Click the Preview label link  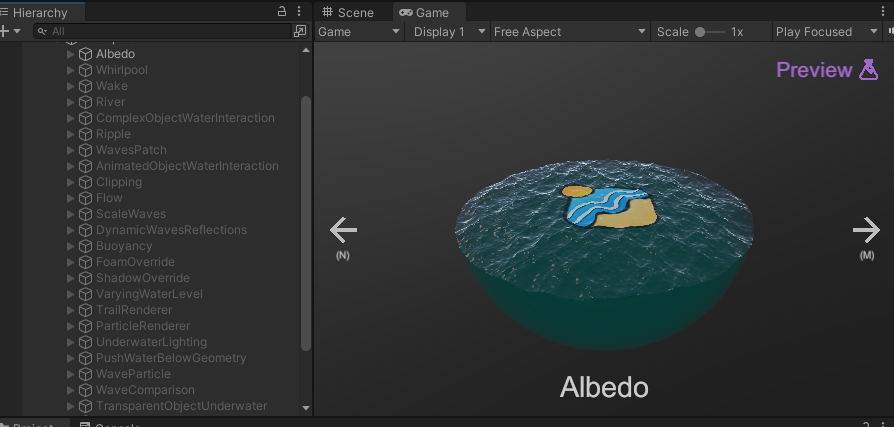point(814,70)
